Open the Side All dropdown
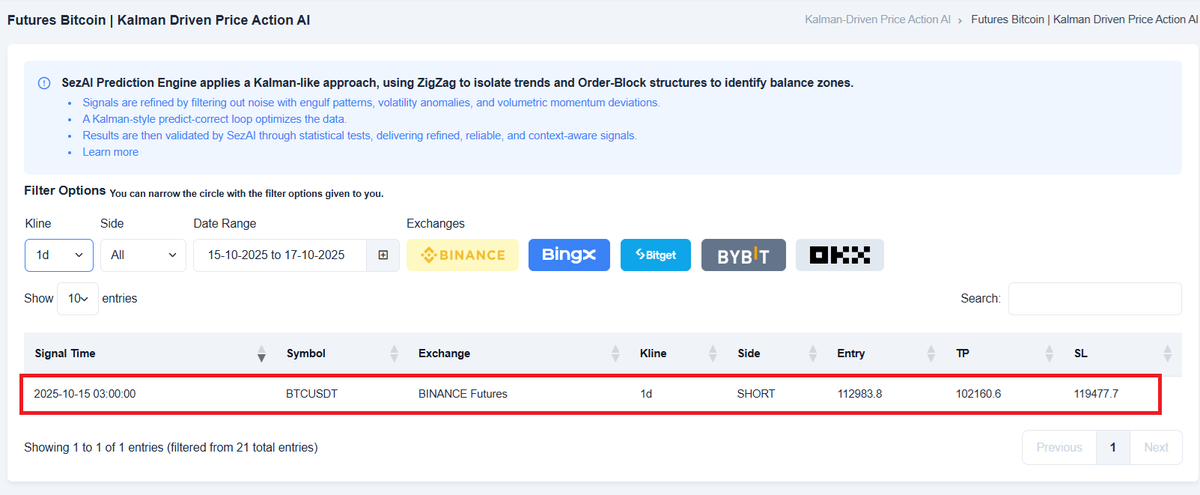1200x495 pixels. (x=143, y=255)
